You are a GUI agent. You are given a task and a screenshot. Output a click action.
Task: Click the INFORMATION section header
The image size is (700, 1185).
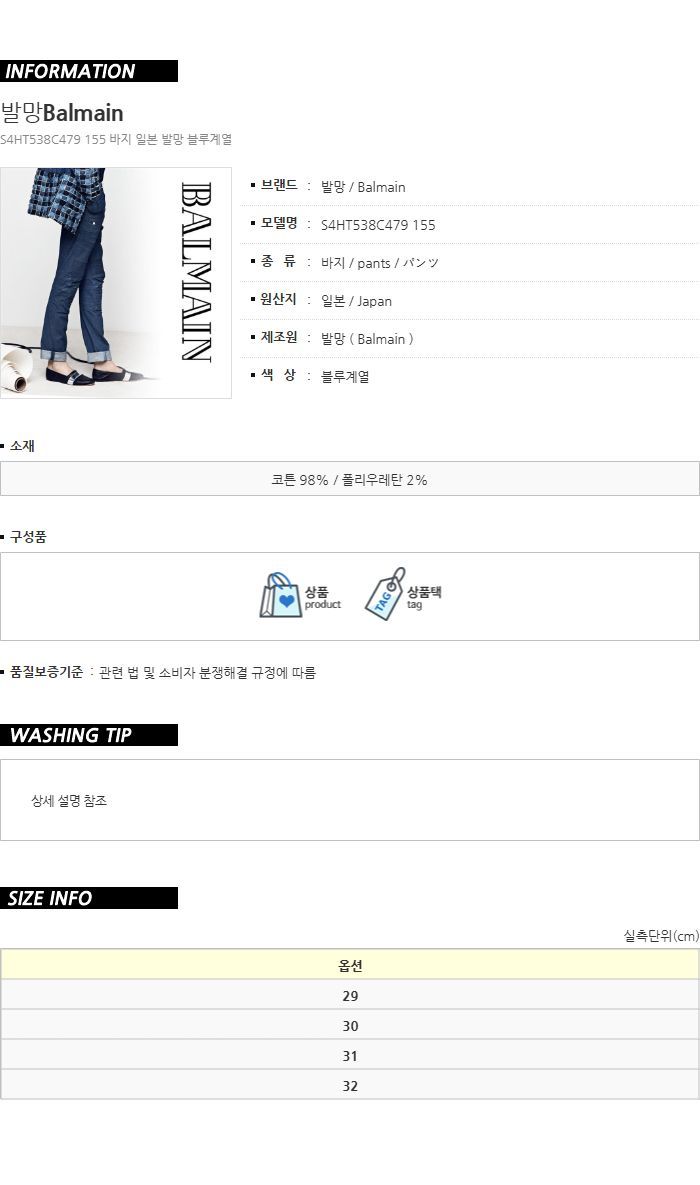(88, 71)
